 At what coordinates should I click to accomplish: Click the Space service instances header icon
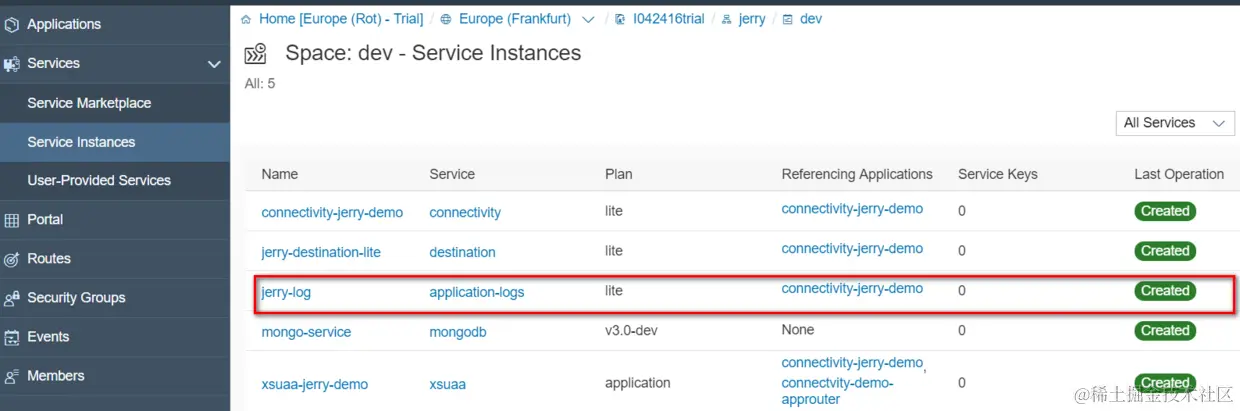(256, 54)
